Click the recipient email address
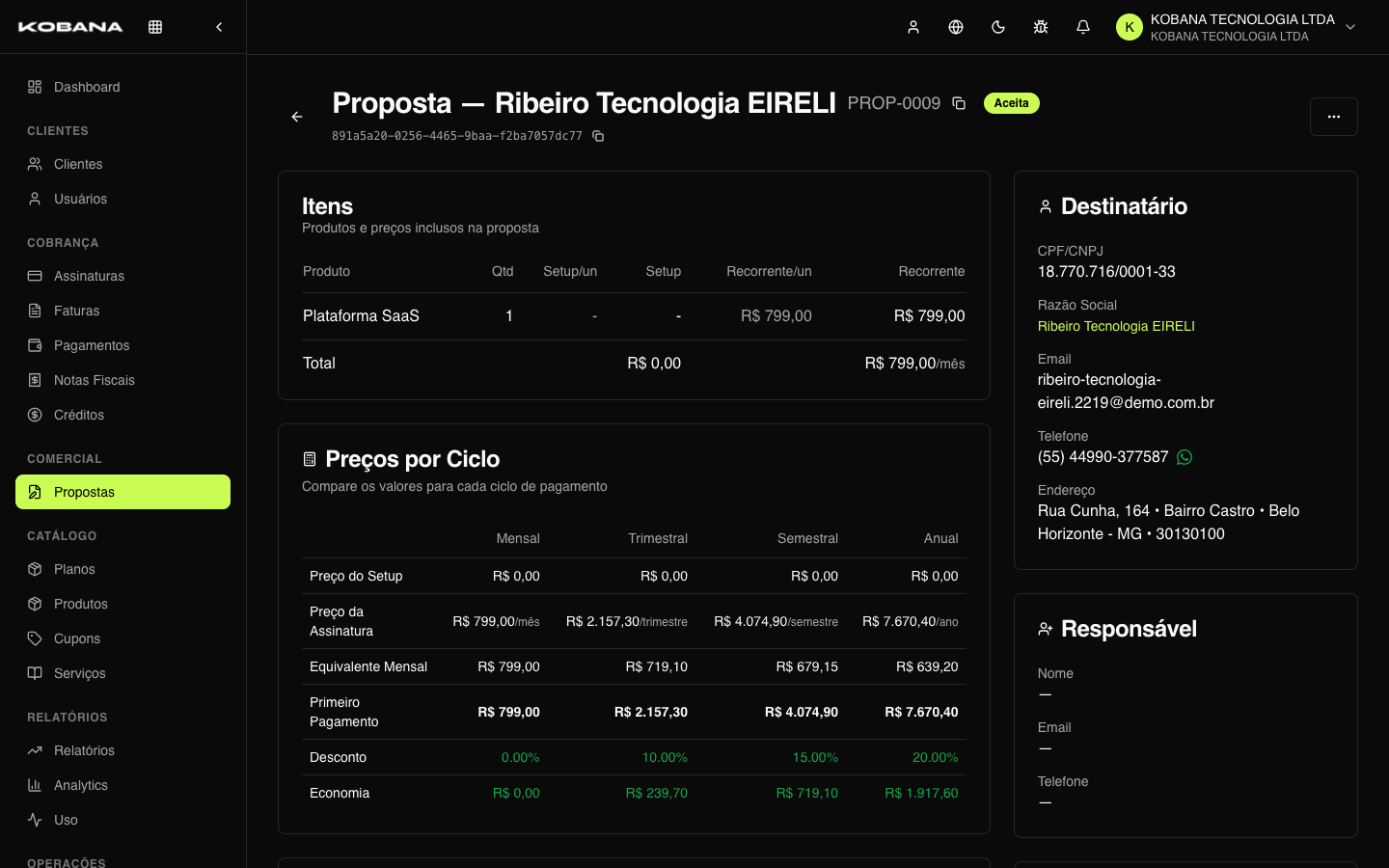The height and width of the screenshot is (868, 1389). coord(1126,392)
